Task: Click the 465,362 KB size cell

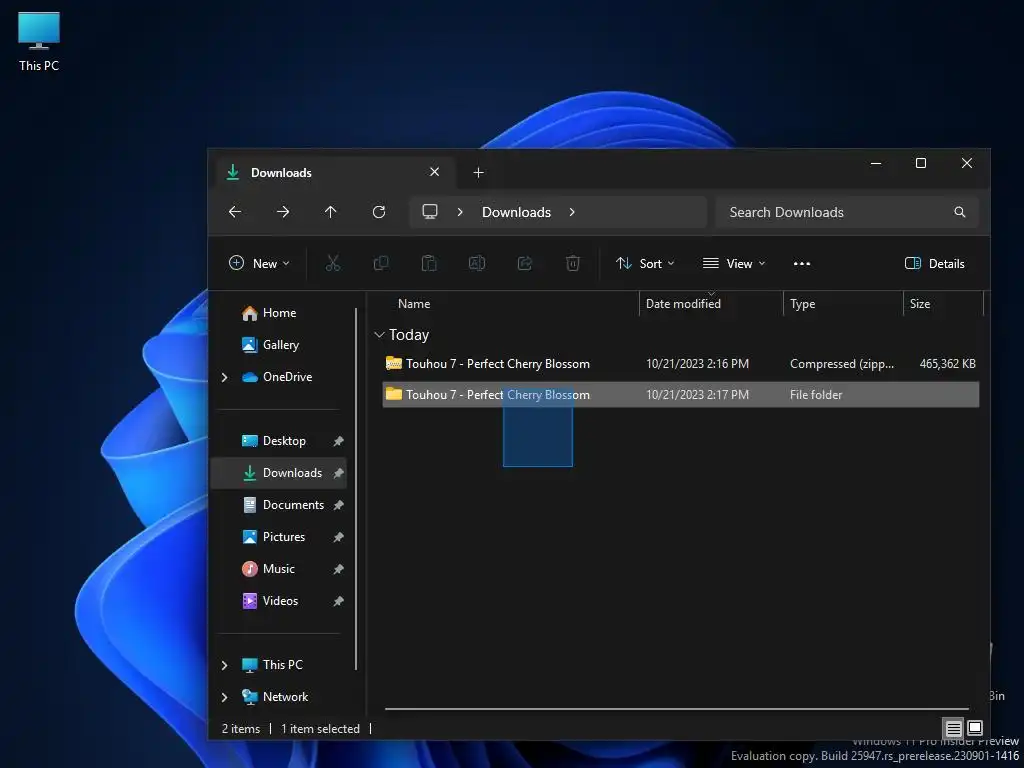Action: [x=948, y=364]
